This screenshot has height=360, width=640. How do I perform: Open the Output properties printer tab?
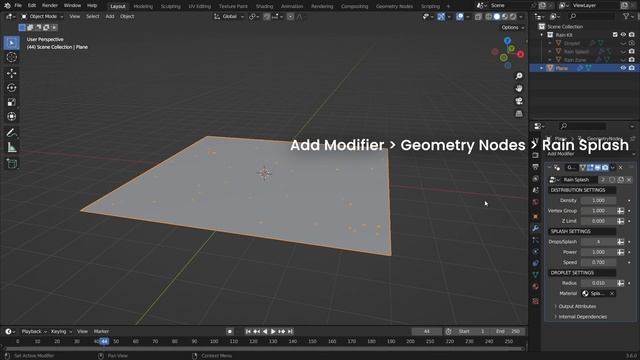tap(536, 167)
